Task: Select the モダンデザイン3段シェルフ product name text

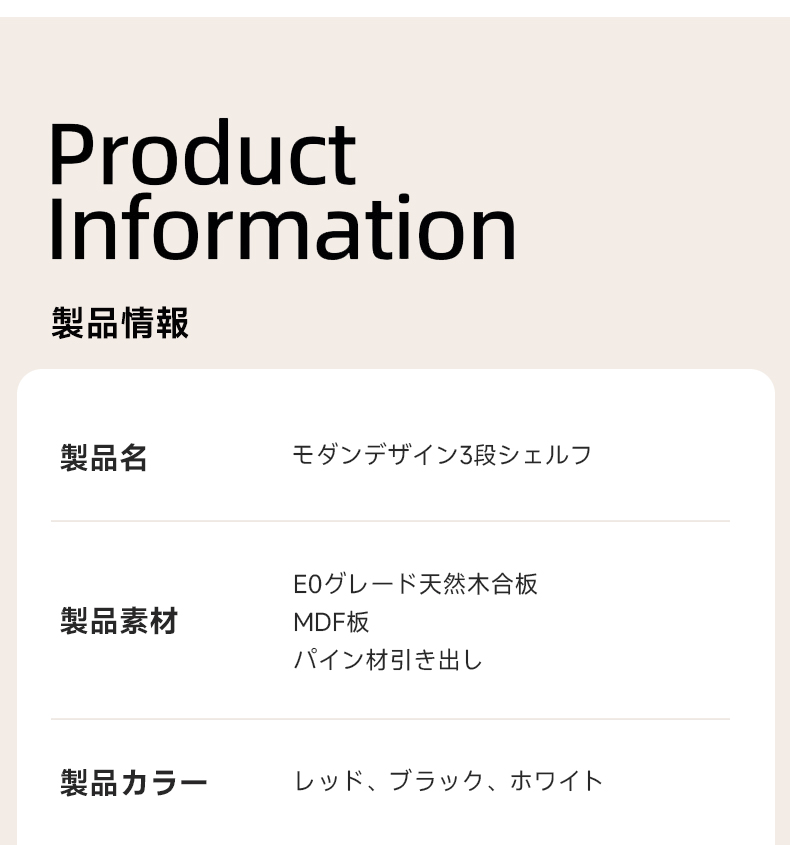Action: [442, 455]
